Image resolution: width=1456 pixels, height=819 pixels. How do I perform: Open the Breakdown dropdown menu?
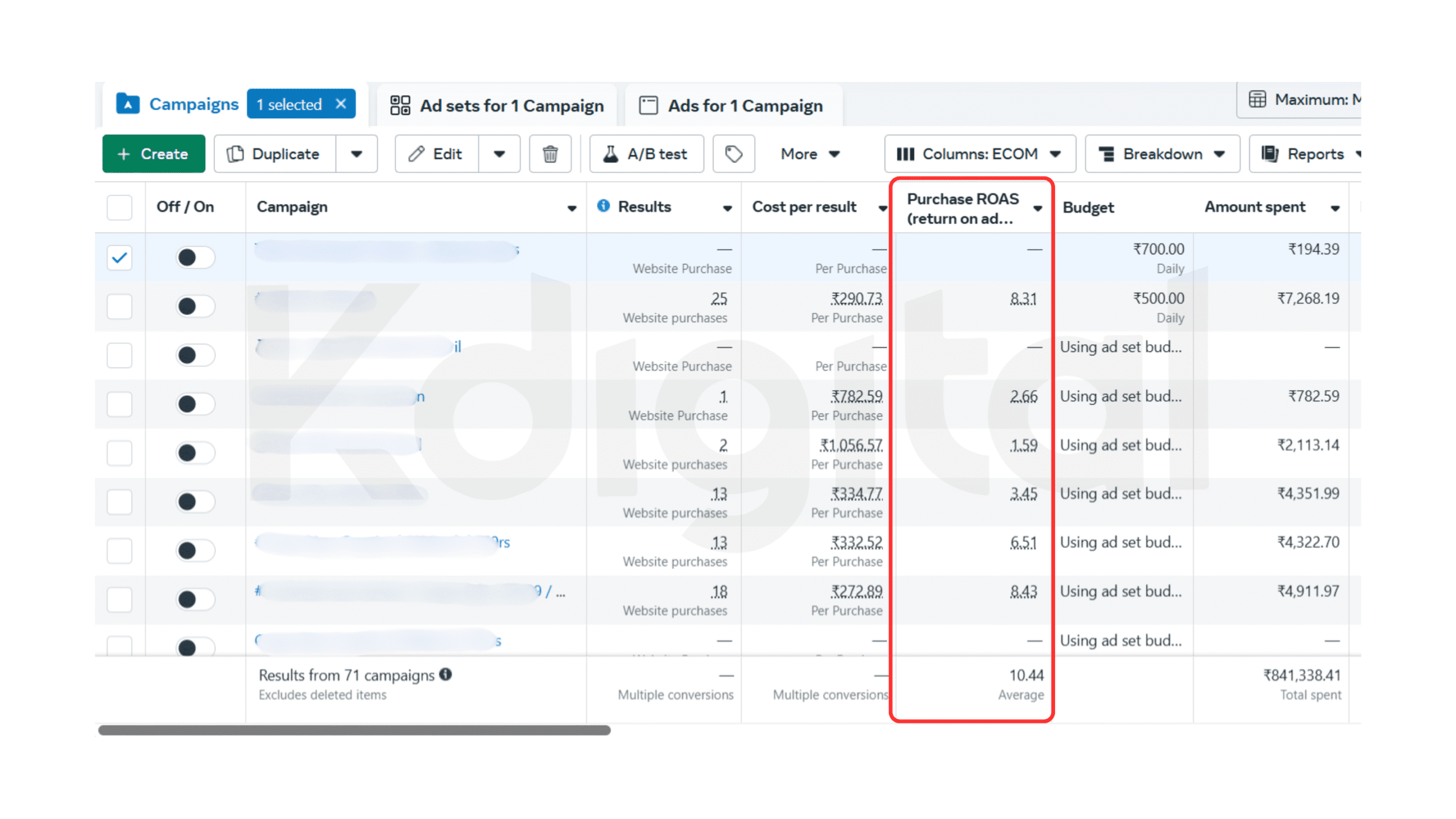click(x=1162, y=154)
